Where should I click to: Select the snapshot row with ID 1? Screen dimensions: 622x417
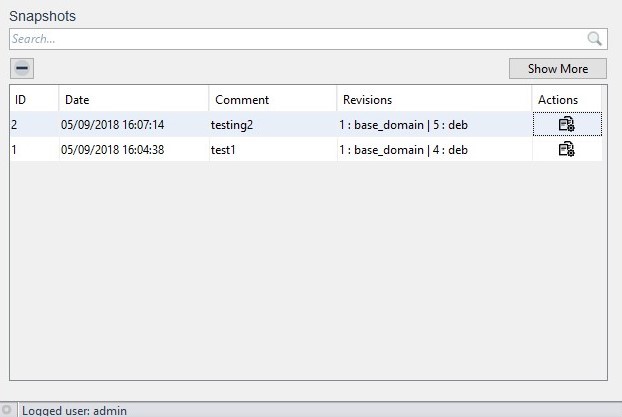click(x=15, y=150)
